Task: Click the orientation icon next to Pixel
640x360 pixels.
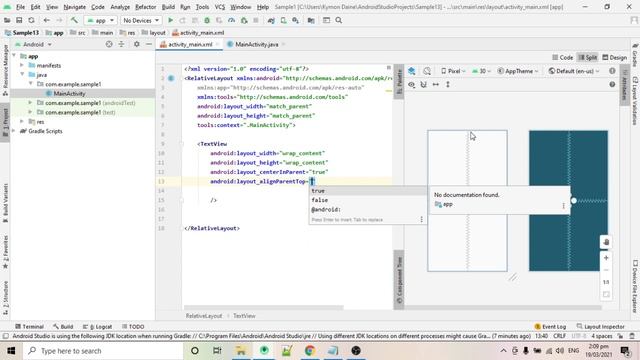Action: 427,71
